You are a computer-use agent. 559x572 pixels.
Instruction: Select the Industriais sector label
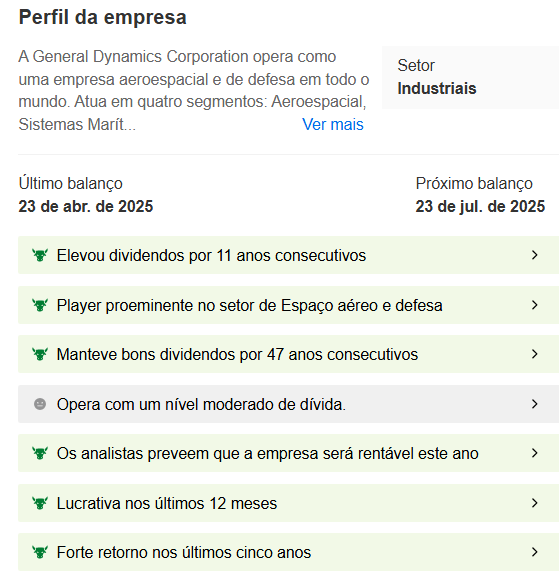click(437, 88)
